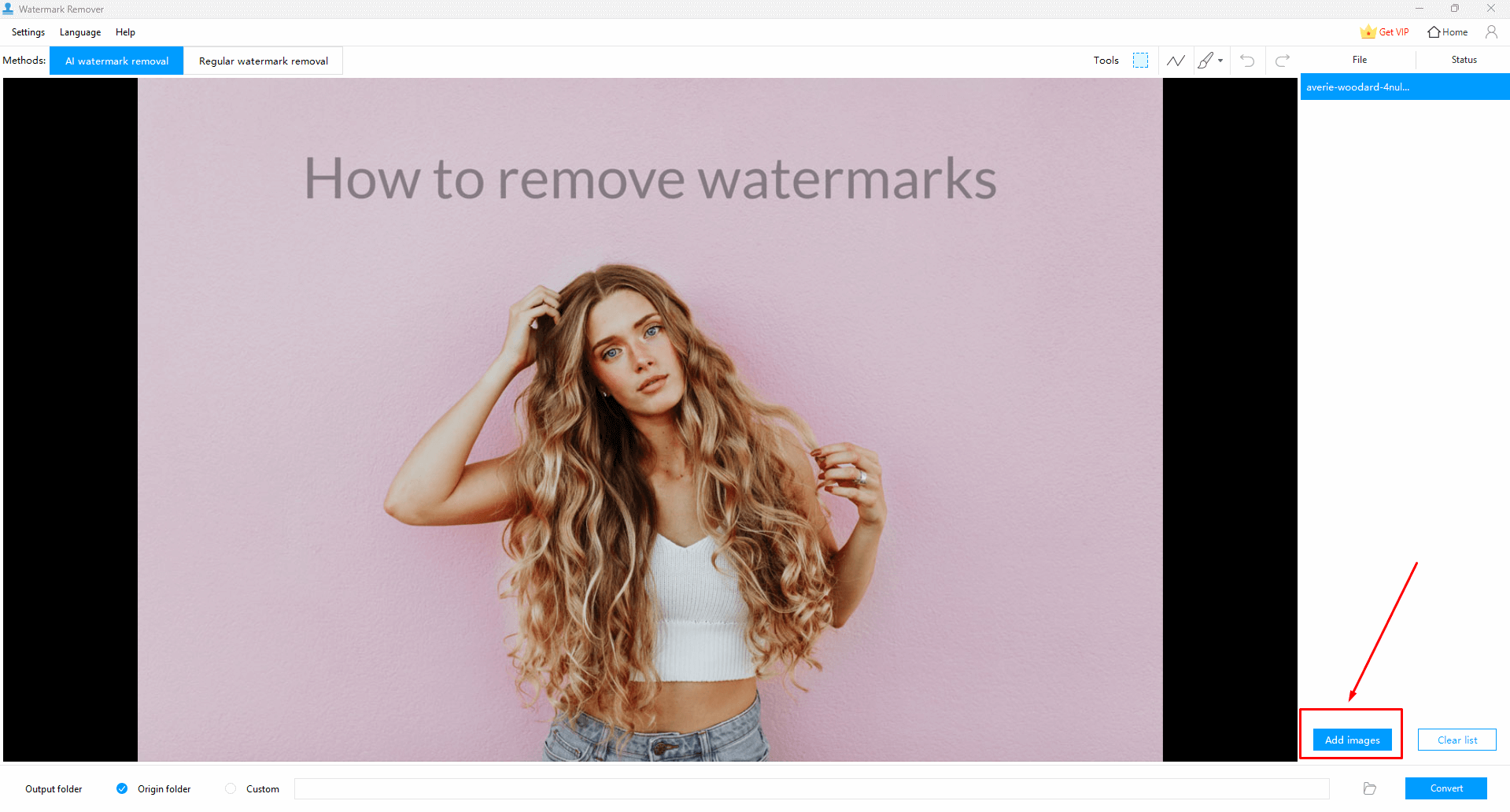Select the brush tool

point(1205,61)
